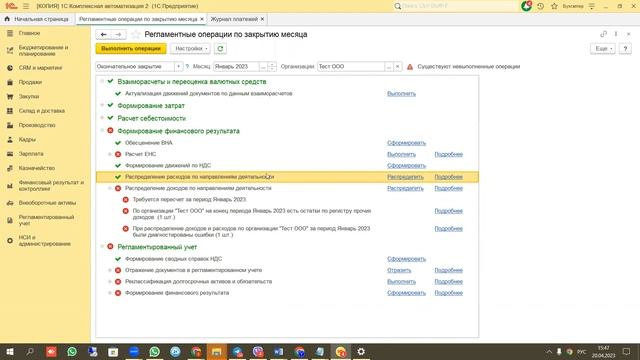Screen dimensions: 640x360
Task: Click Отразить link for Отражение документов
Action: coord(399,270)
